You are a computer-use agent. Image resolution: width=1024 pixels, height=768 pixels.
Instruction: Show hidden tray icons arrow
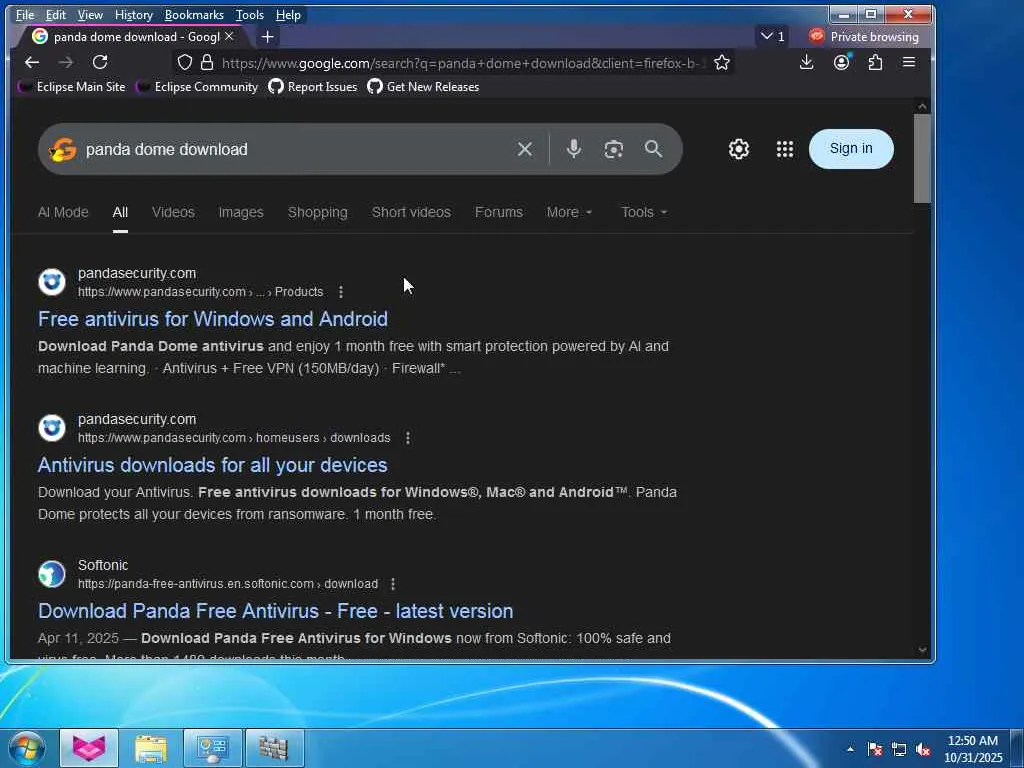850,749
